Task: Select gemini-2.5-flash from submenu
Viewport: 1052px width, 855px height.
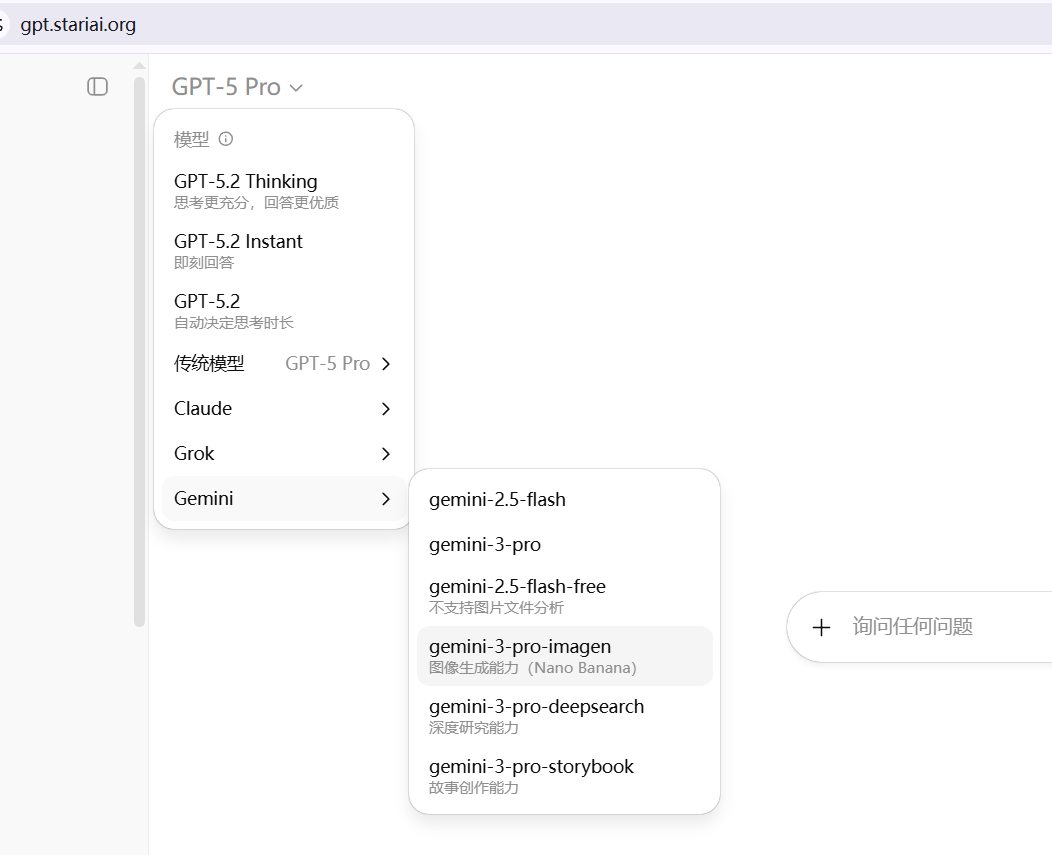Action: click(x=497, y=499)
